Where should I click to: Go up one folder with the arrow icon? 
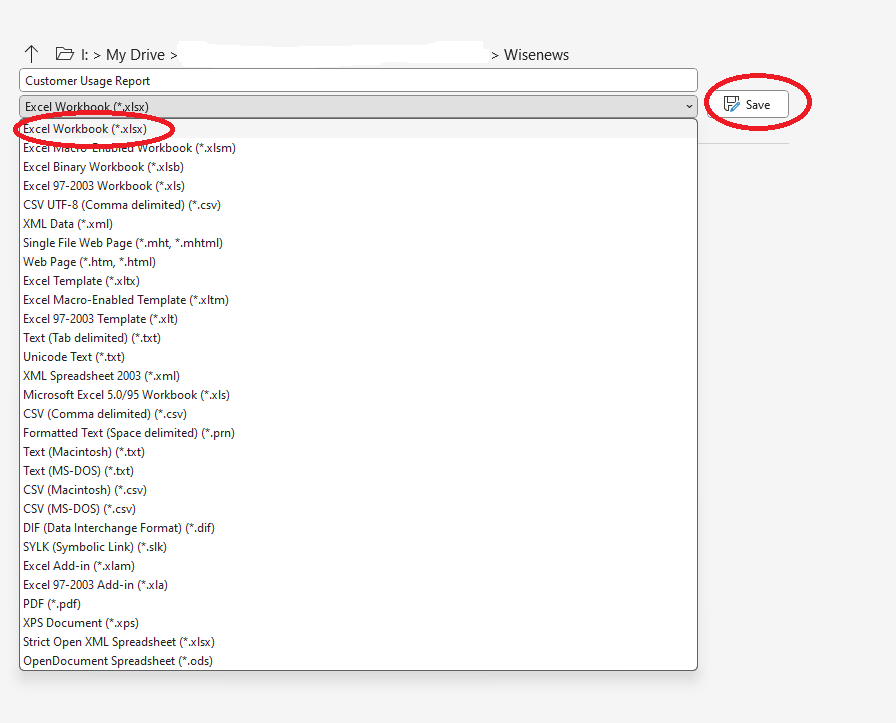[31, 54]
